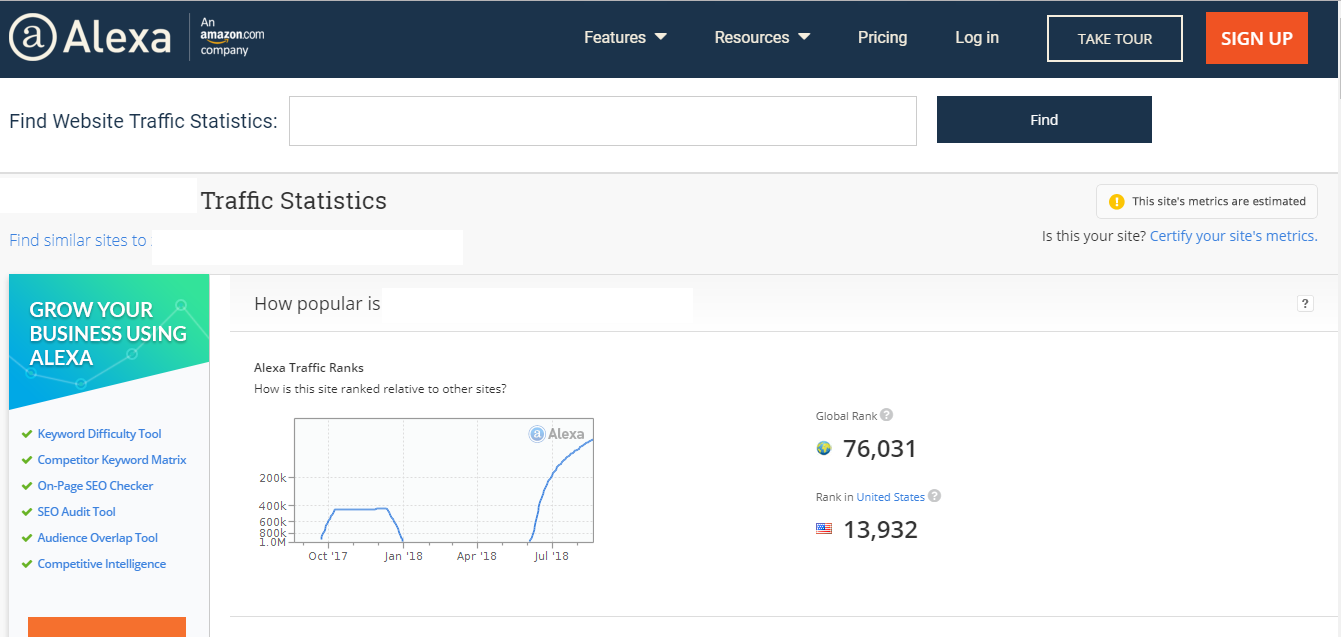Click warning icon on metrics estimated notice
The image size is (1341, 637).
(x=1117, y=201)
